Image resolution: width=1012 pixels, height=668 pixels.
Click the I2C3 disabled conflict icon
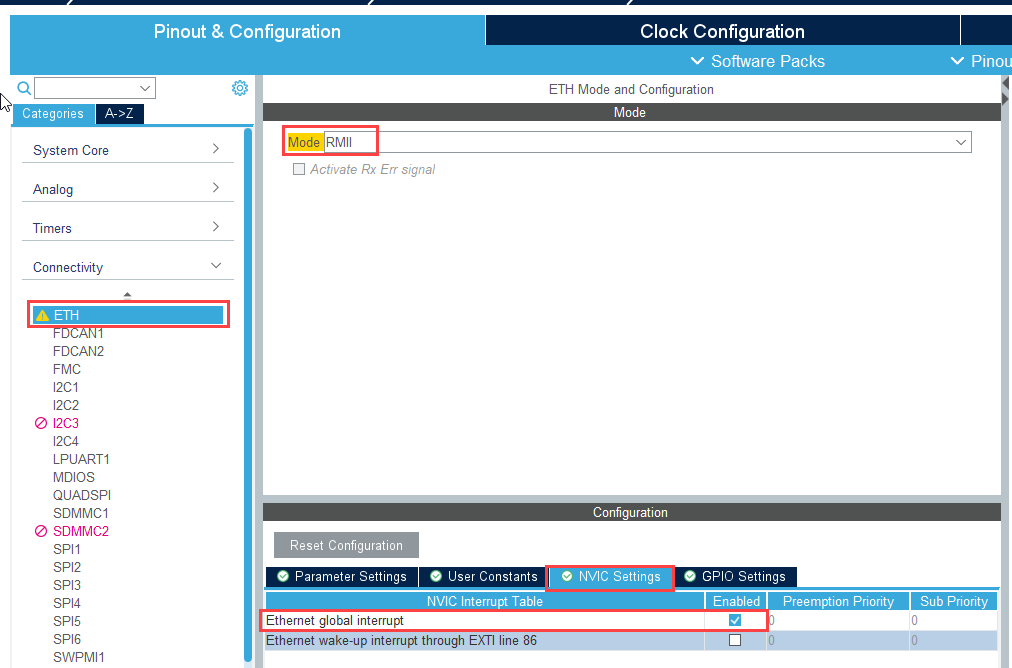coord(41,423)
